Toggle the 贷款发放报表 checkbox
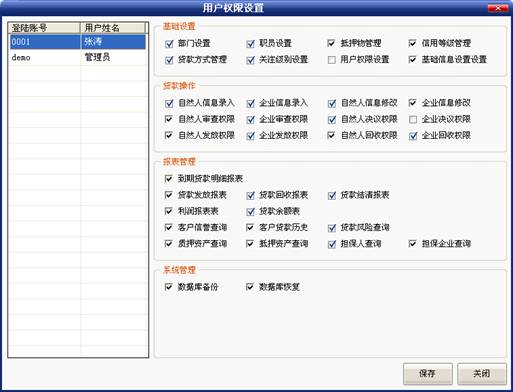The image size is (513, 392). coord(169,195)
